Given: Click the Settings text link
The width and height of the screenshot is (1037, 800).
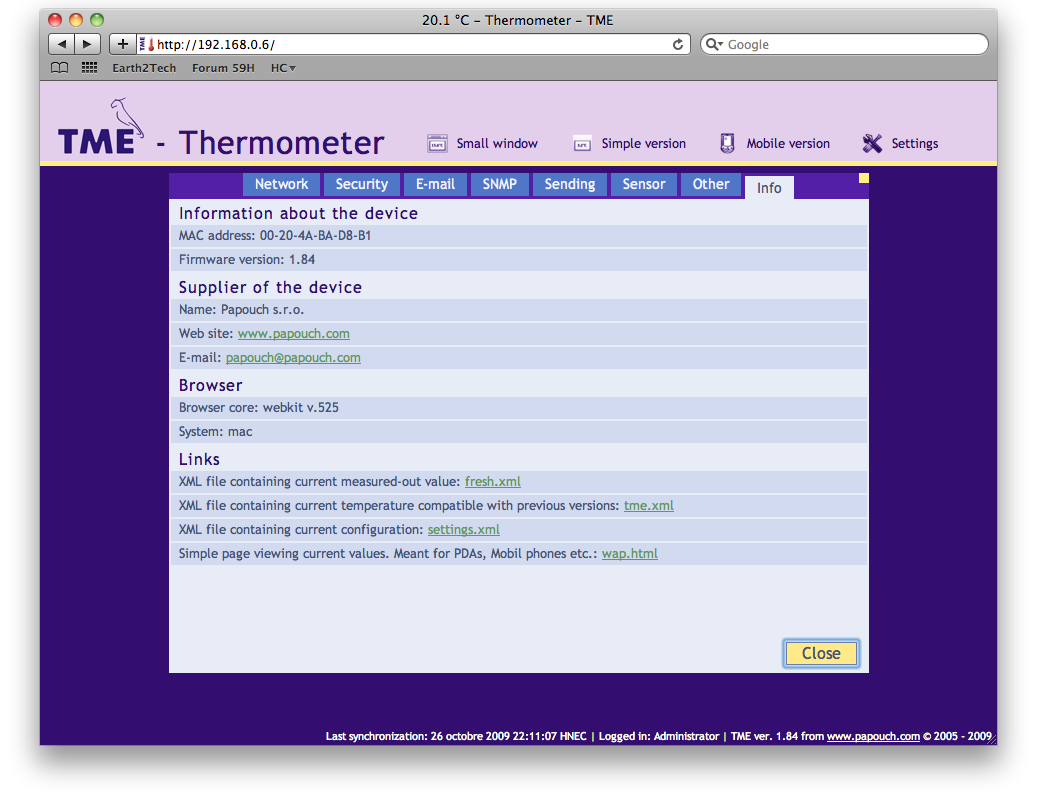Looking at the screenshot, I should [915, 143].
